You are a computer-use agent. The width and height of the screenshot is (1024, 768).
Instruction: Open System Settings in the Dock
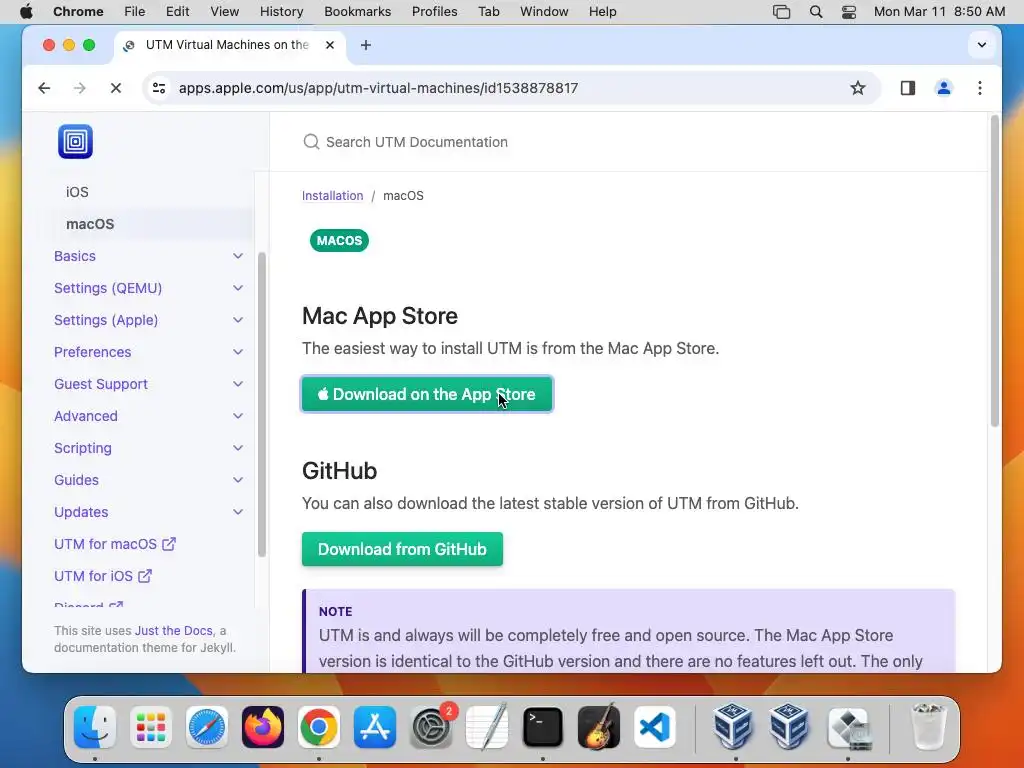point(431,727)
